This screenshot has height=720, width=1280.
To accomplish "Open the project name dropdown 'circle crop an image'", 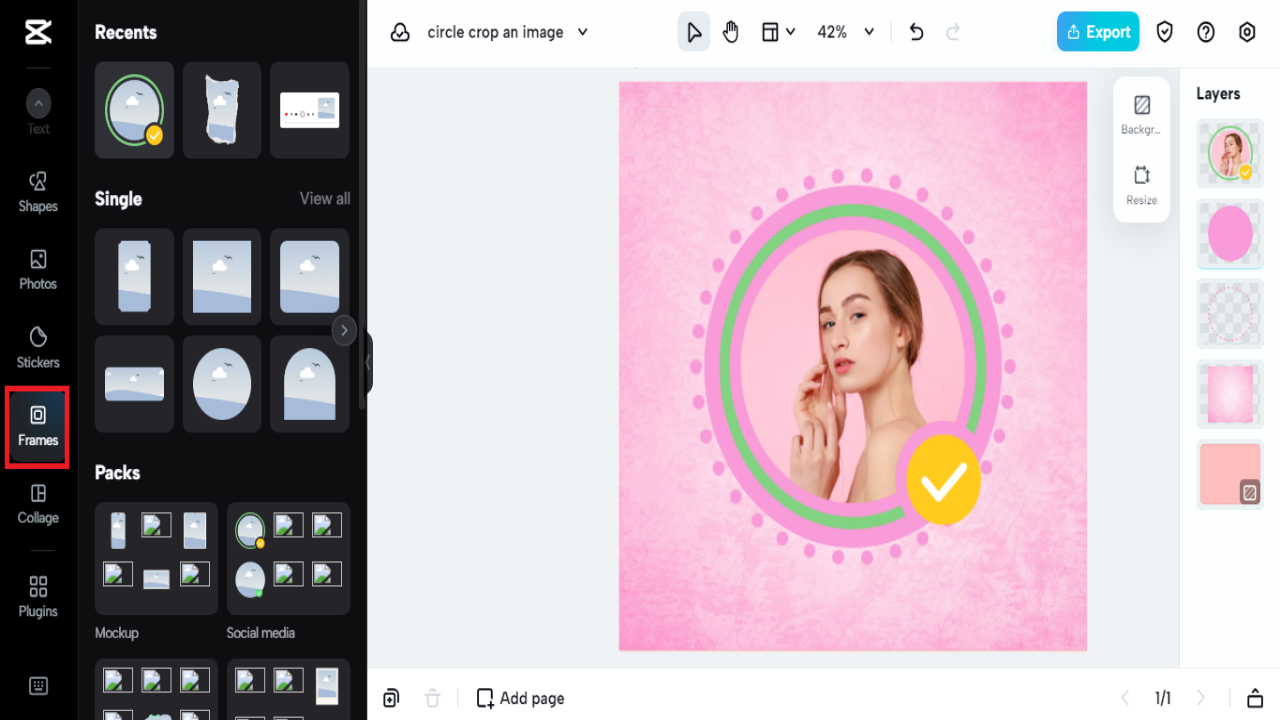I will tap(508, 32).
